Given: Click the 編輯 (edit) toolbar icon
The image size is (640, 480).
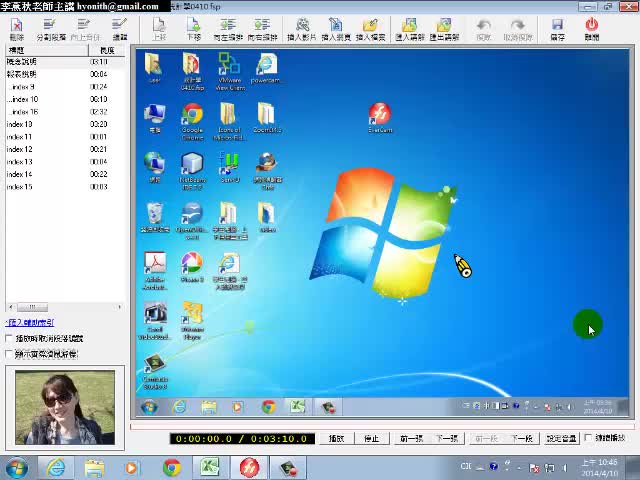Looking at the screenshot, I should tap(120, 29).
